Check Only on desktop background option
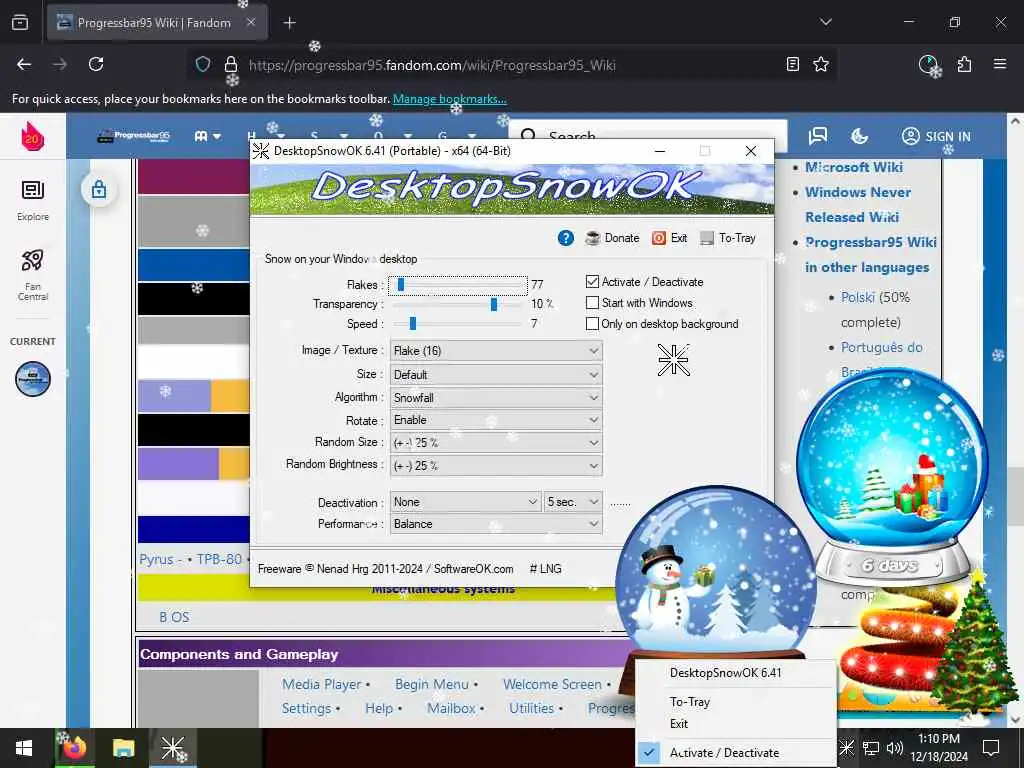The width and height of the screenshot is (1024, 768). click(x=592, y=324)
